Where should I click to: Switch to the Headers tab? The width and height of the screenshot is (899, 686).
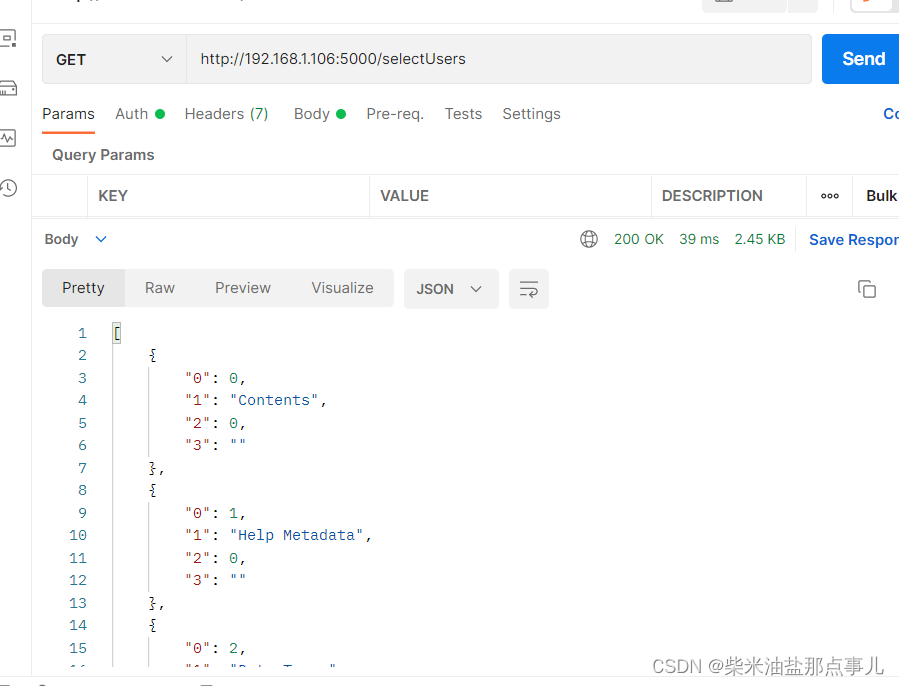(226, 114)
